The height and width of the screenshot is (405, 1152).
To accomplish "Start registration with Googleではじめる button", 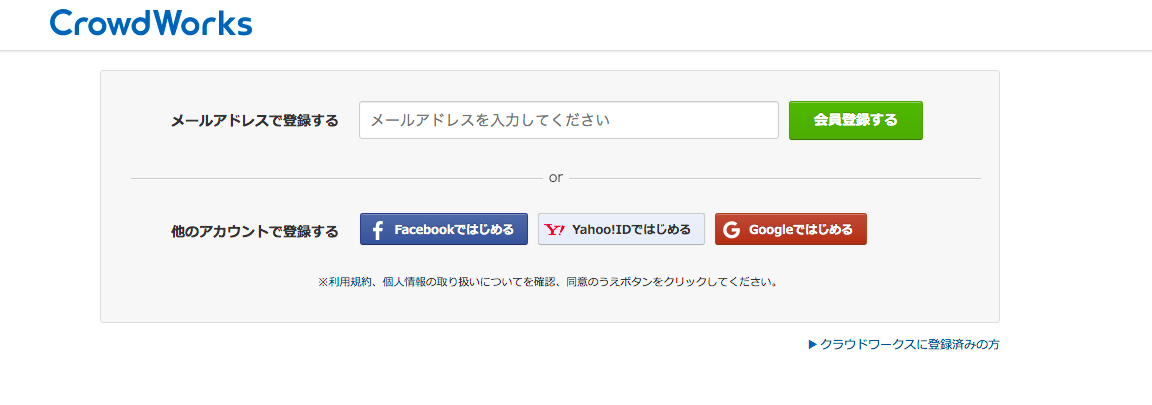I will [790, 229].
